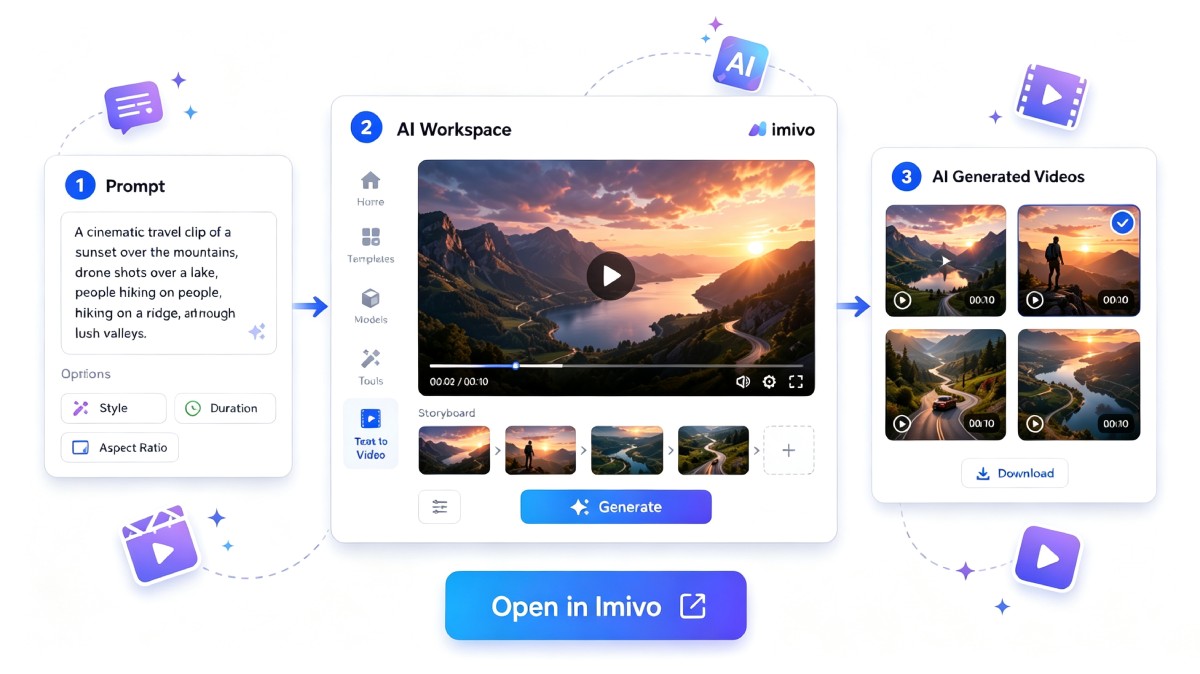Open generated thumbnail of lake at sunset
Screen dimensions: 1200x674
point(946,261)
